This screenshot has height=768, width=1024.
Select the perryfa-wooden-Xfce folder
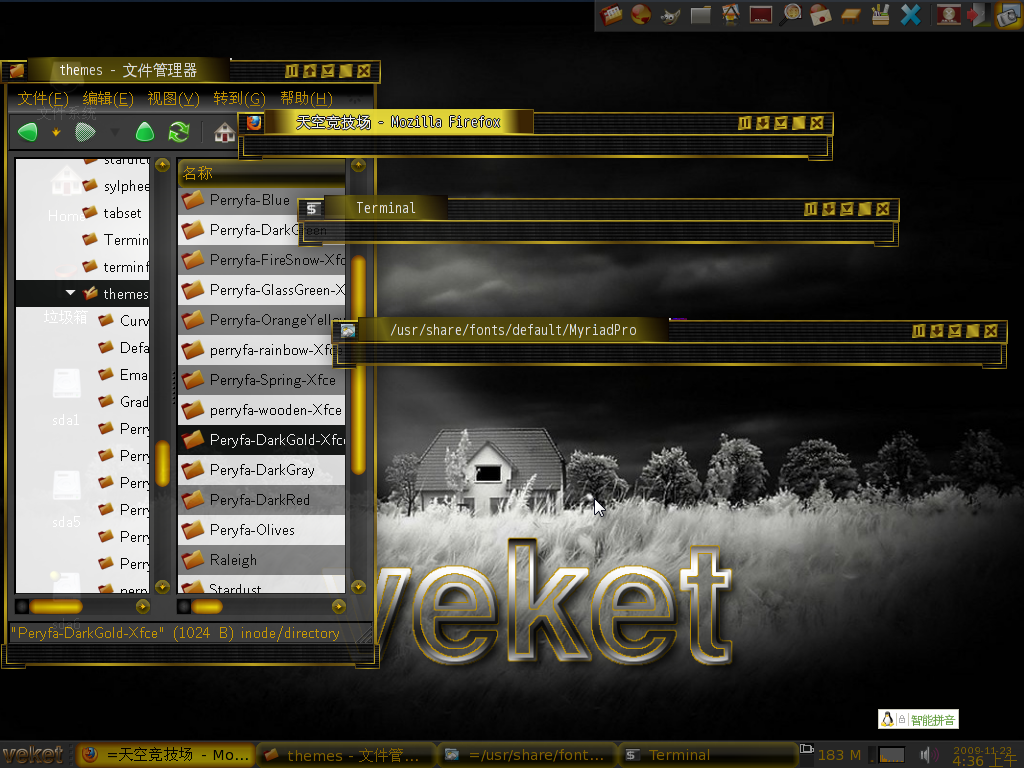tap(262, 410)
